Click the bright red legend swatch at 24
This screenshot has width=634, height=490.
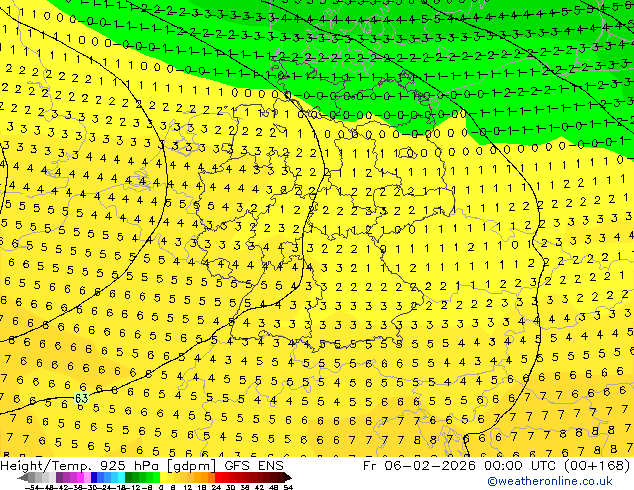point(218,477)
